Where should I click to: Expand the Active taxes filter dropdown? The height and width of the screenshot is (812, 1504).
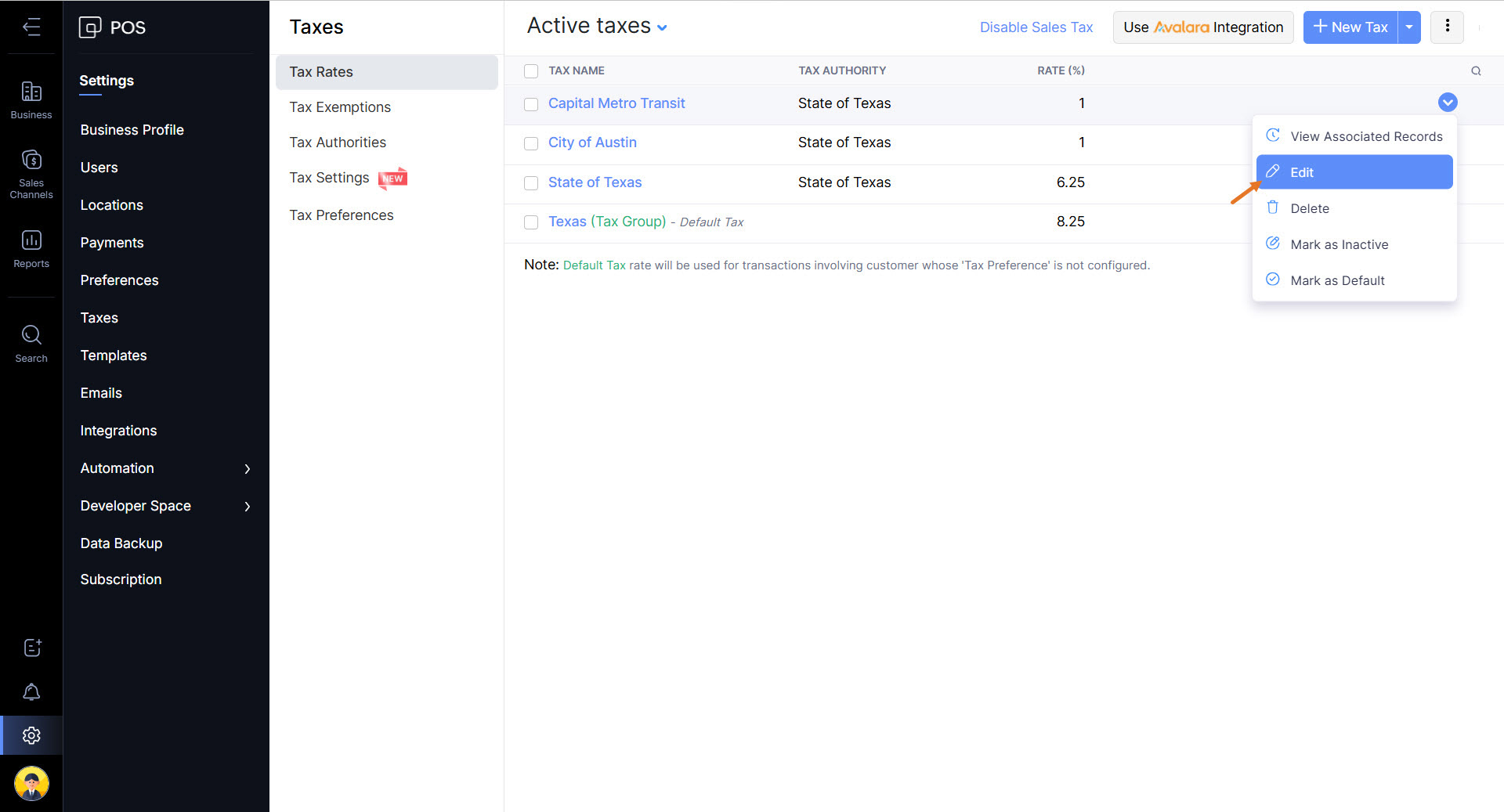tap(662, 27)
